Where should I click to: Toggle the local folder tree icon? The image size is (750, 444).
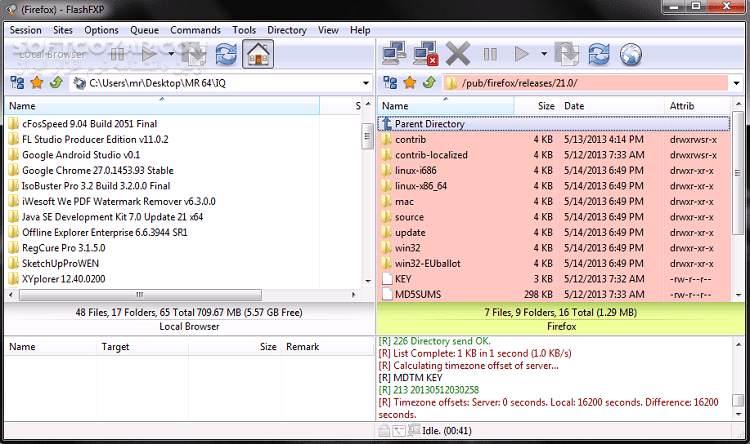point(17,83)
